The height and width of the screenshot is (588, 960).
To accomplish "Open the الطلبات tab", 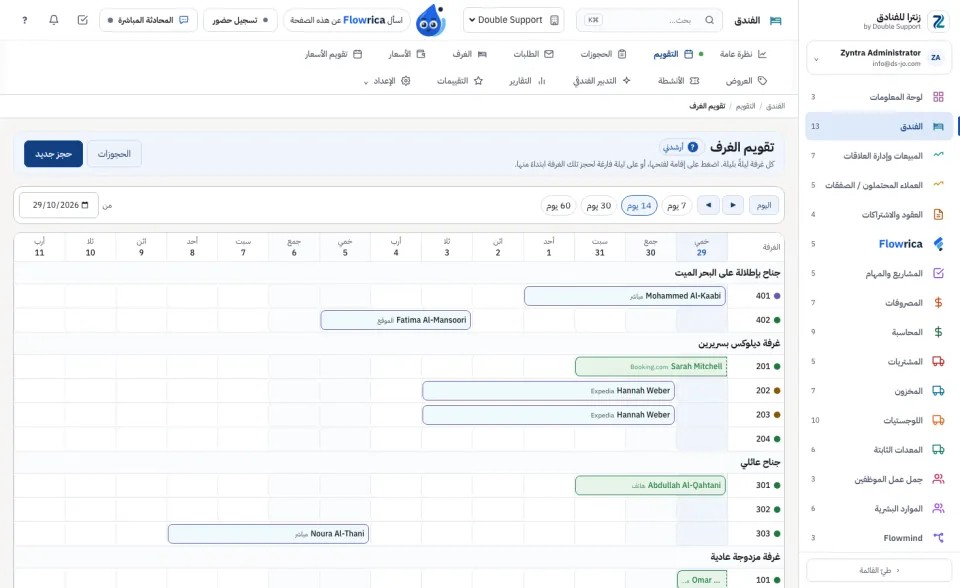I will pyautogui.click(x=533, y=54).
